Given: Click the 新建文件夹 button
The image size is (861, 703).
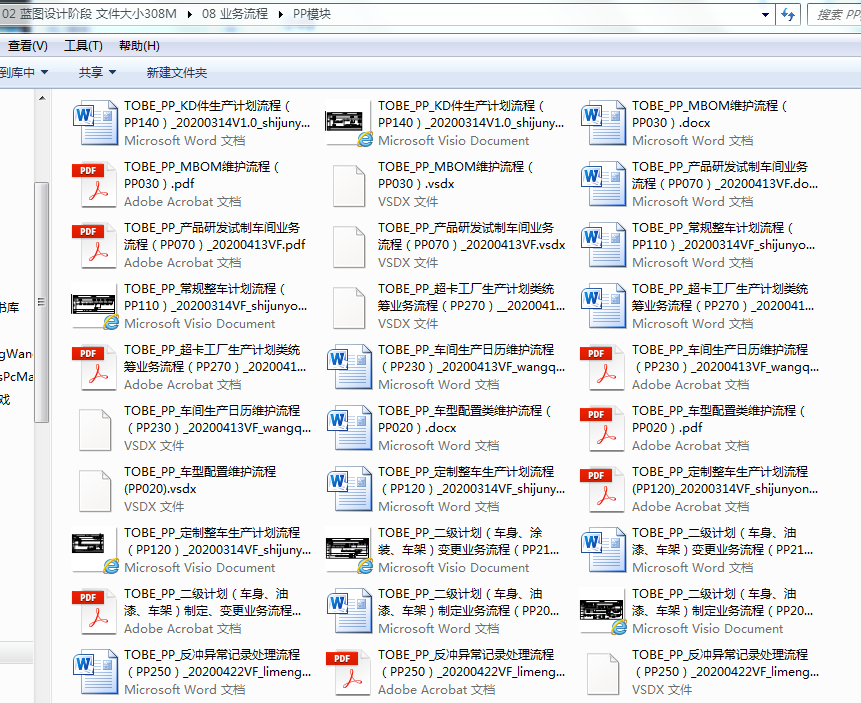Looking at the screenshot, I should (176, 72).
